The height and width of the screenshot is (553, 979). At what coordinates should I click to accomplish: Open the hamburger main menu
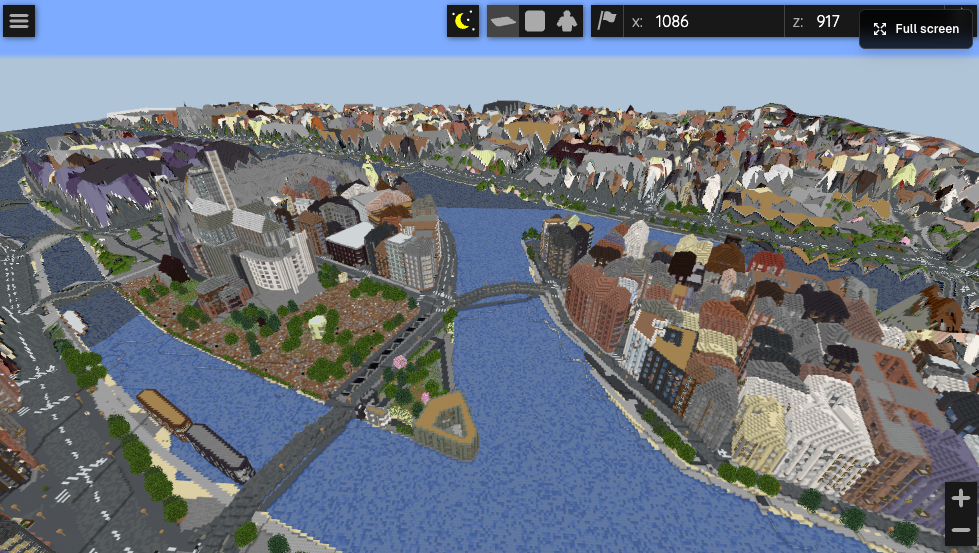click(19, 21)
